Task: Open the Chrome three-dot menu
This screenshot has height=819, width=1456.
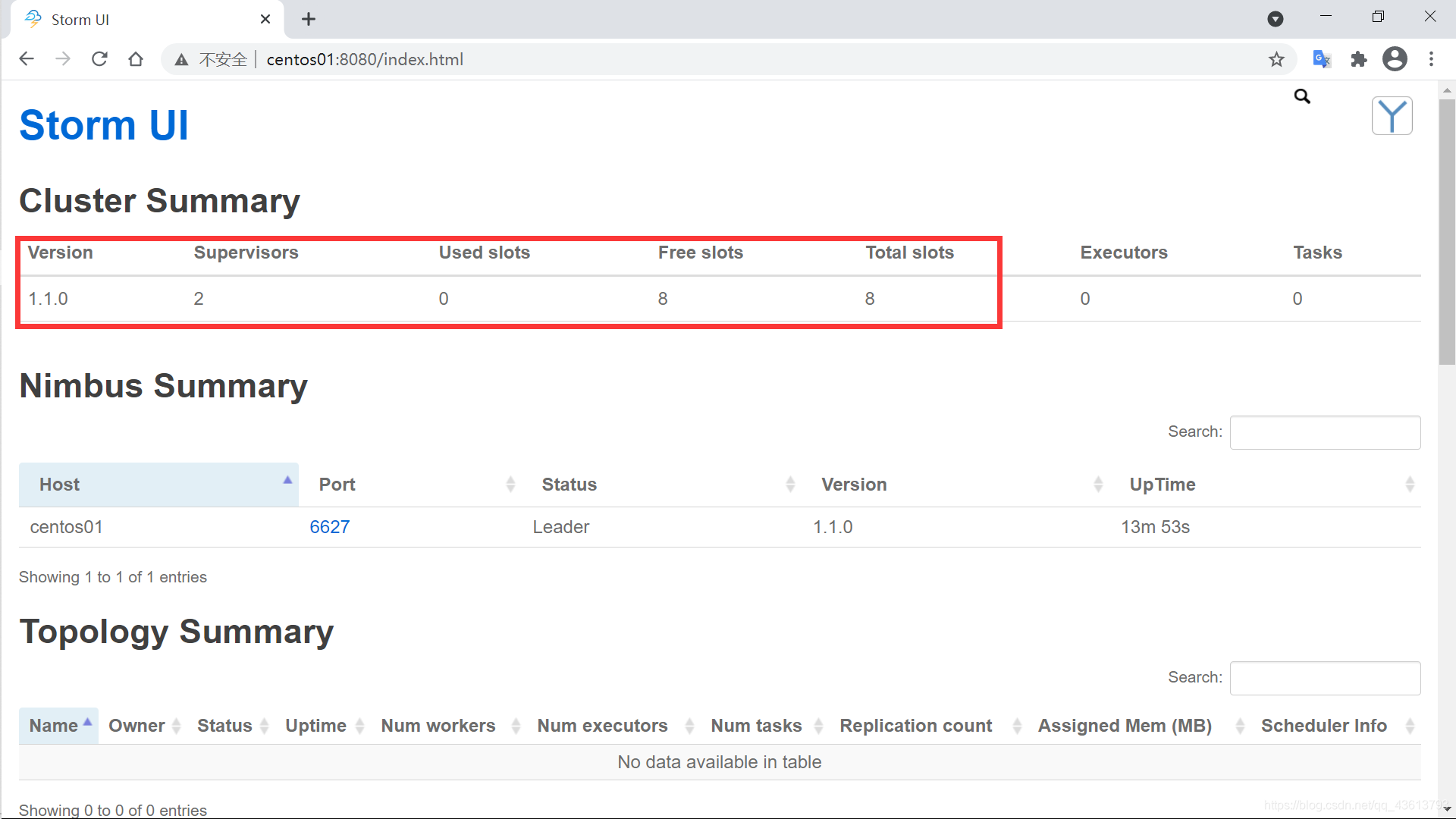Action: 1431,59
